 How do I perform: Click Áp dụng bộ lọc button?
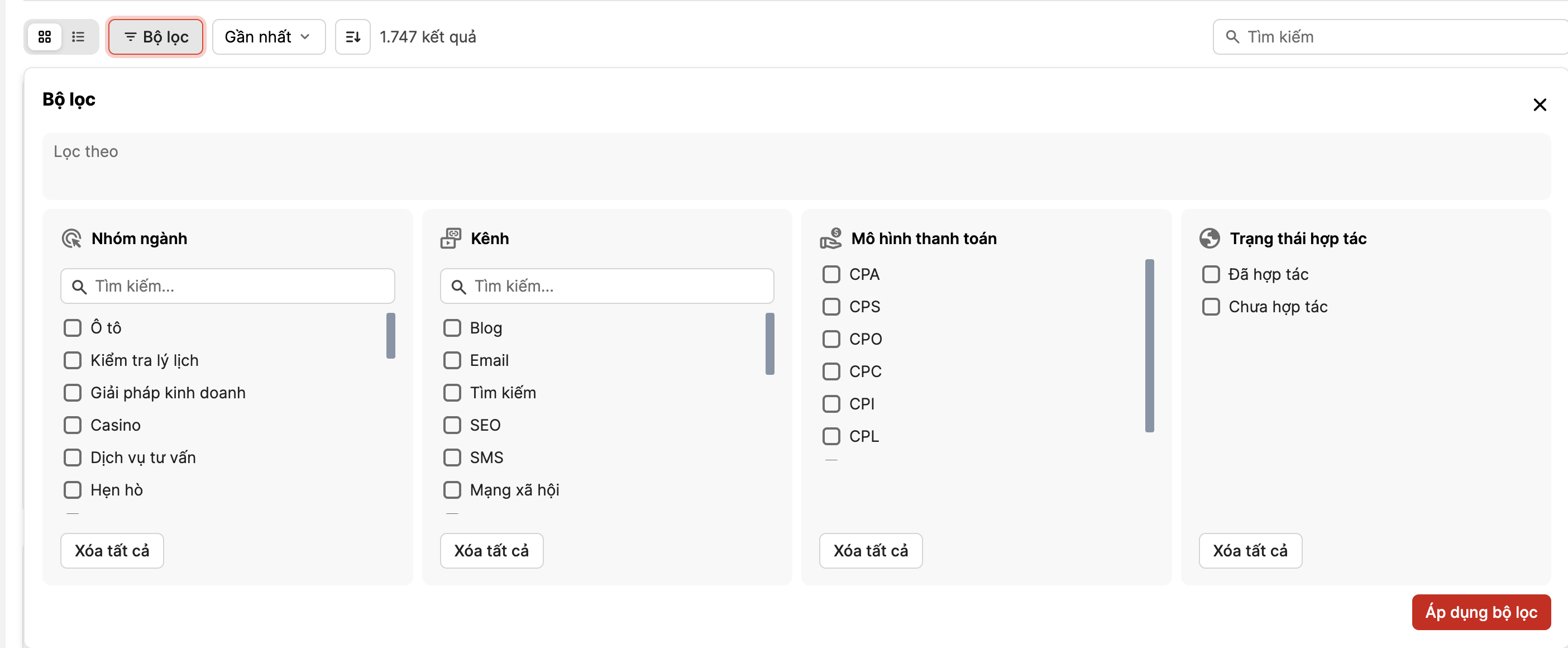pos(1480,612)
